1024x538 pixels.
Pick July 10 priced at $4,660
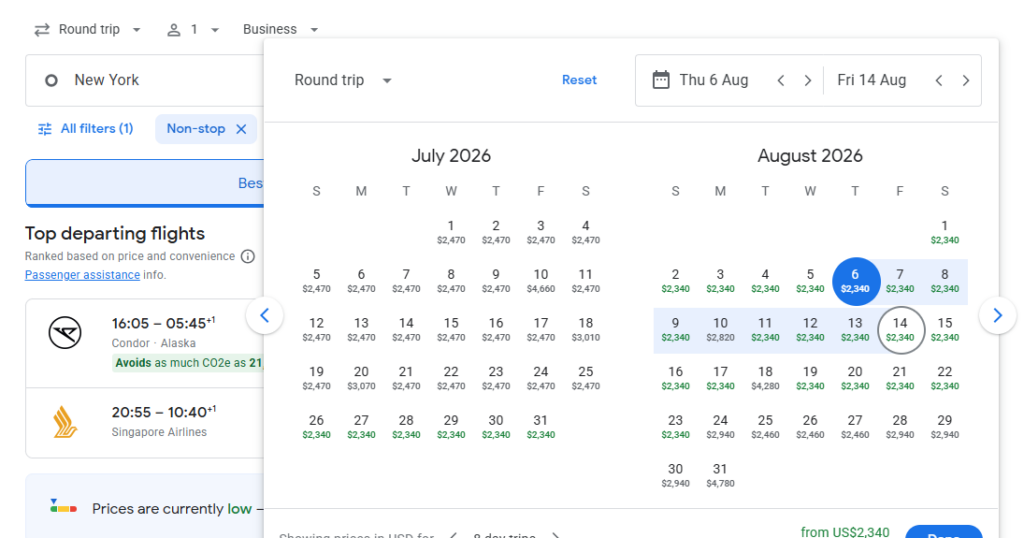coord(540,280)
